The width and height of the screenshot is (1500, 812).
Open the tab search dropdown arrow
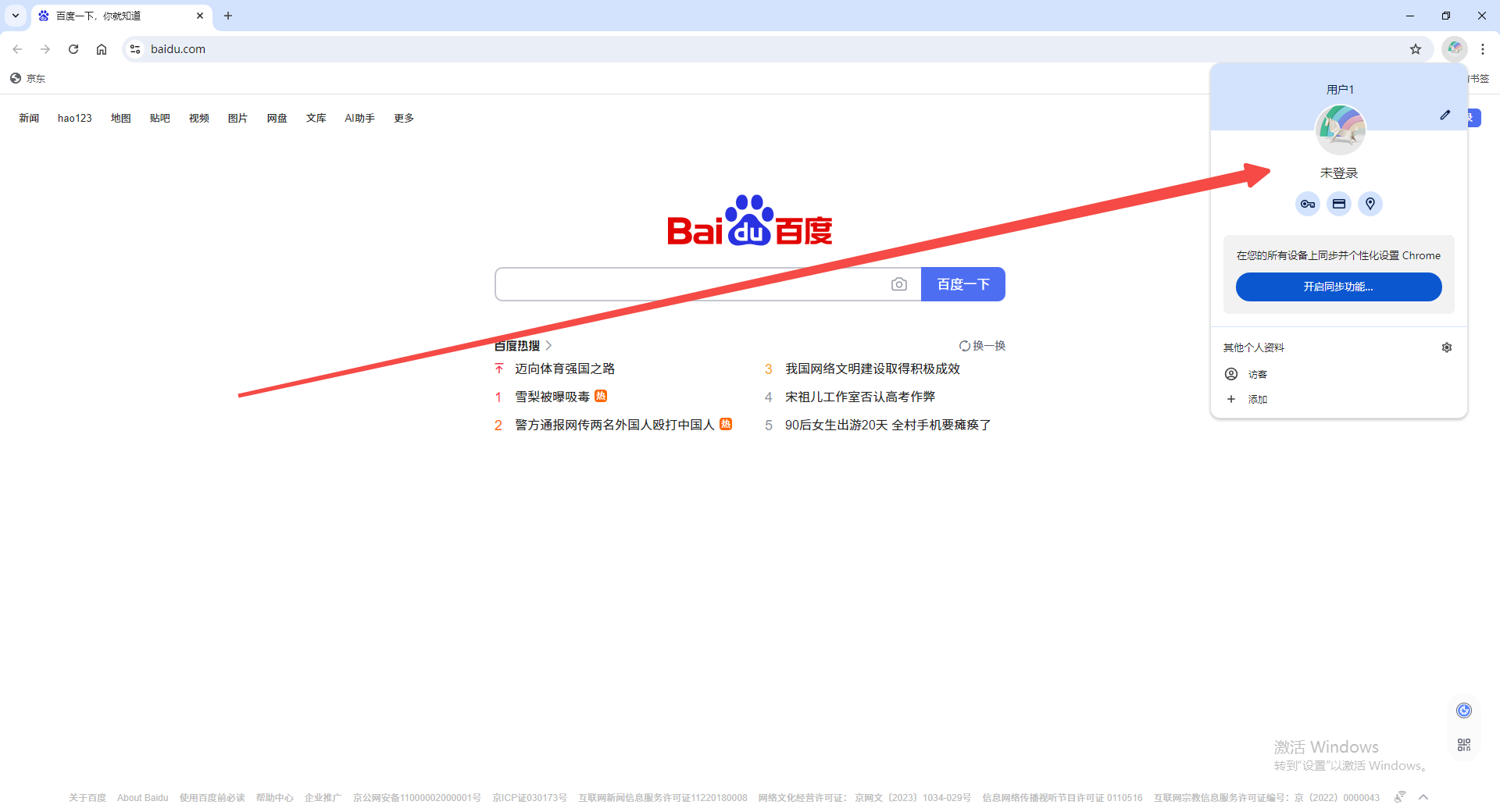(x=16, y=16)
